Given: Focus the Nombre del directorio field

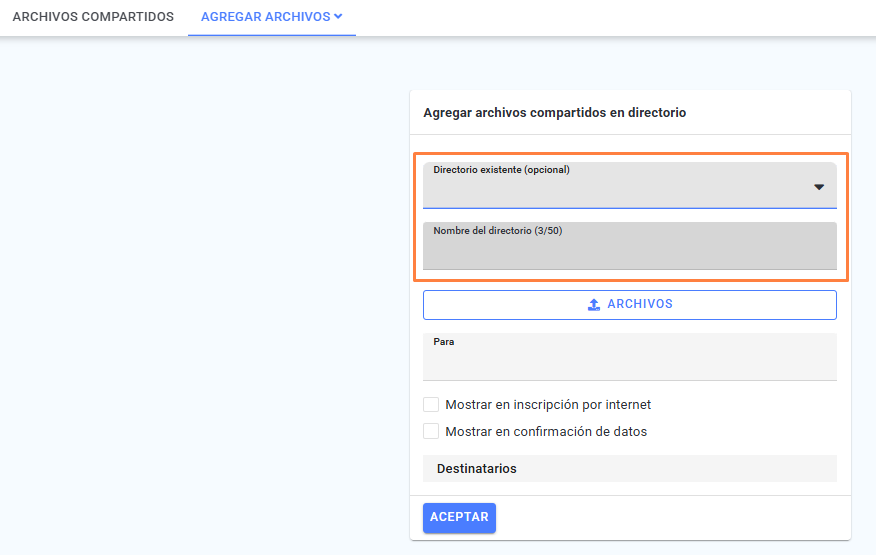Looking at the screenshot, I should click(630, 246).
